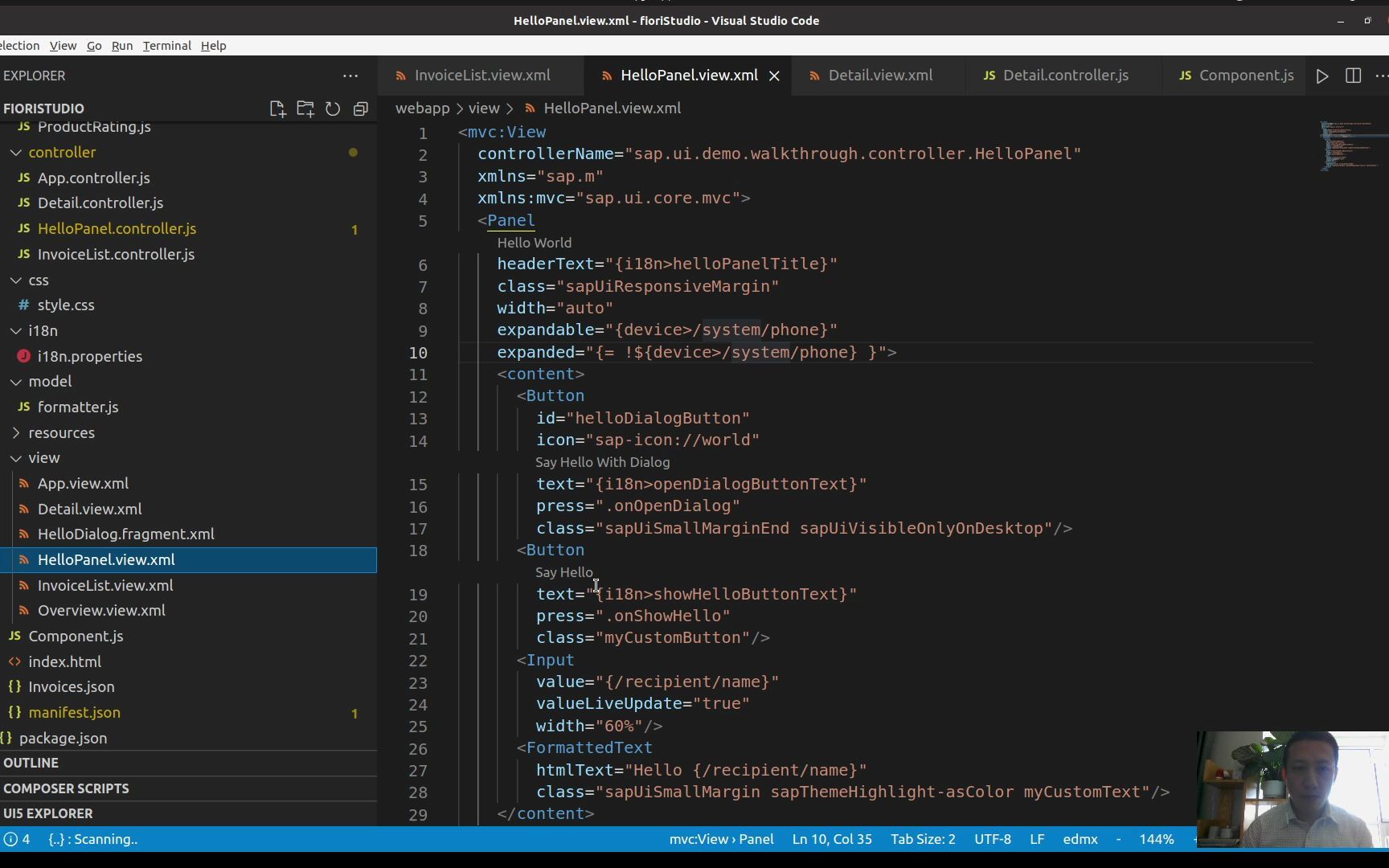Select the edmx language mode
The image size is (1389, 868).
pos(1080,839)
